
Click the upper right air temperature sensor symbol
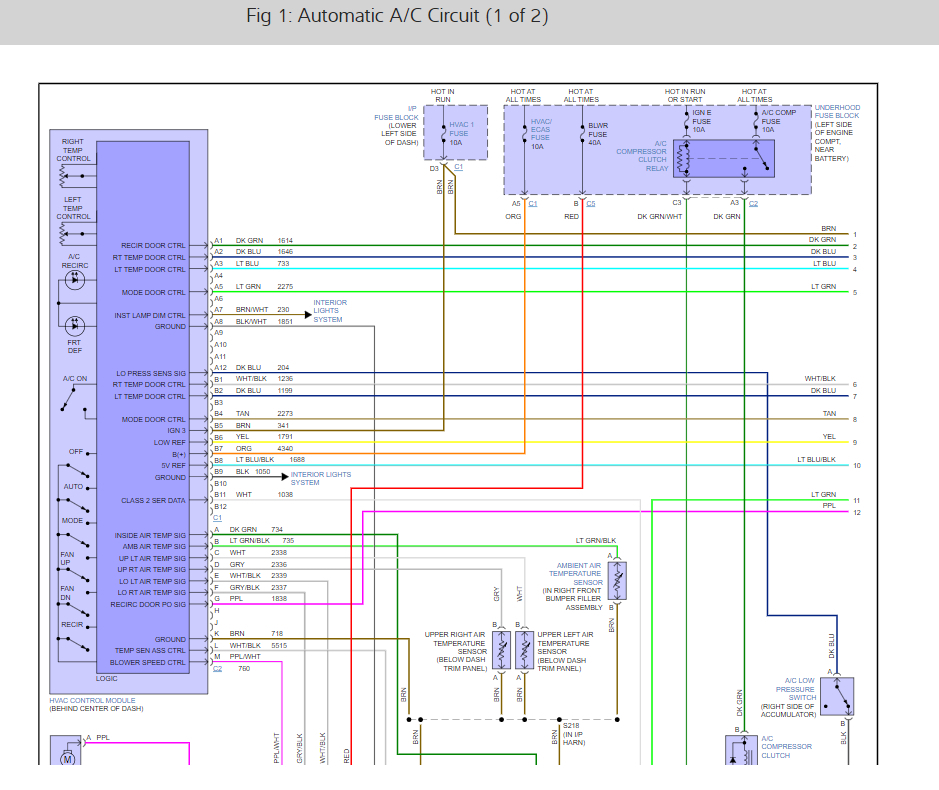click(499, 650)
